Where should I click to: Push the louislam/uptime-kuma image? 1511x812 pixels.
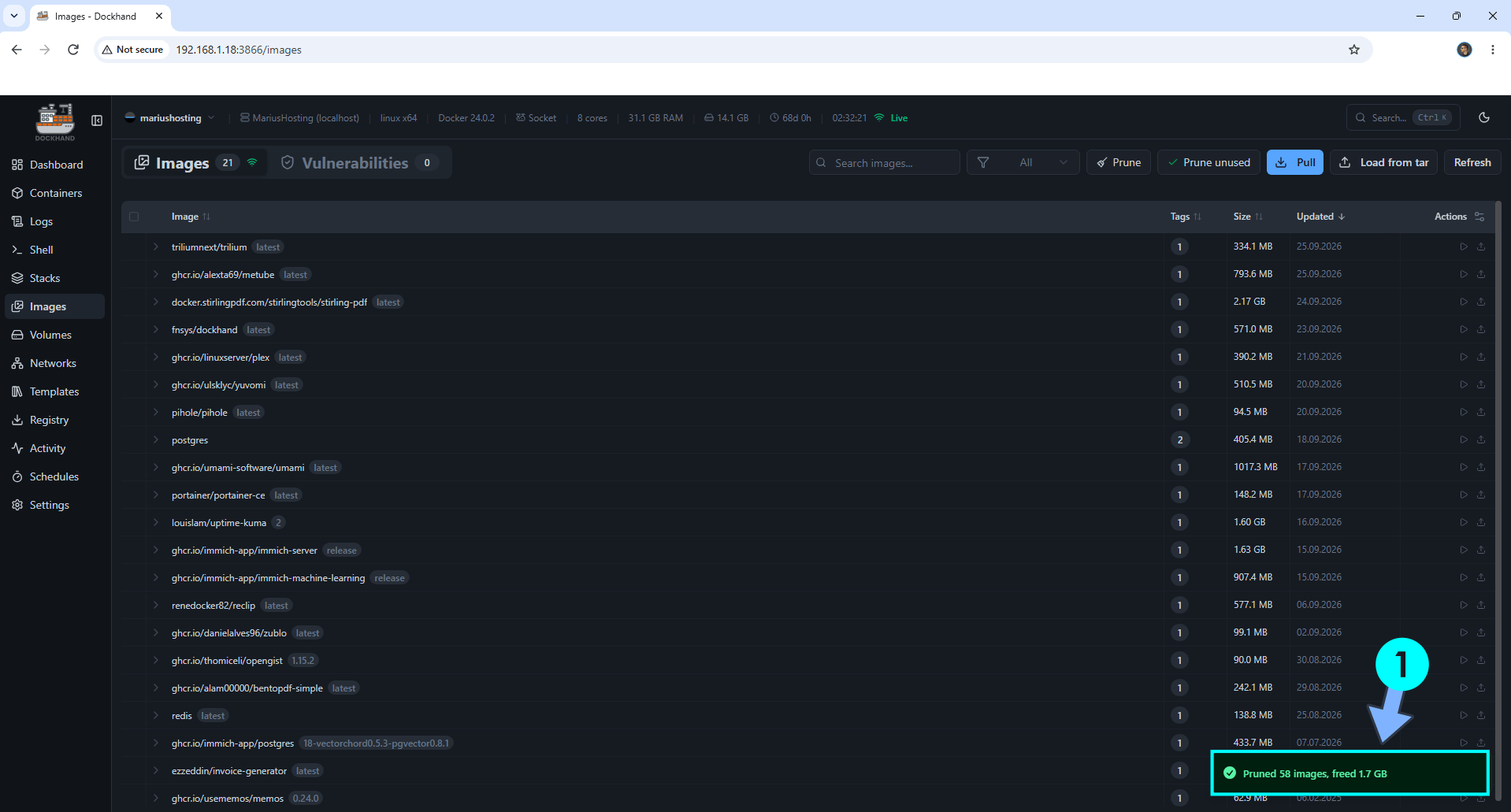tap(1481, 522)
